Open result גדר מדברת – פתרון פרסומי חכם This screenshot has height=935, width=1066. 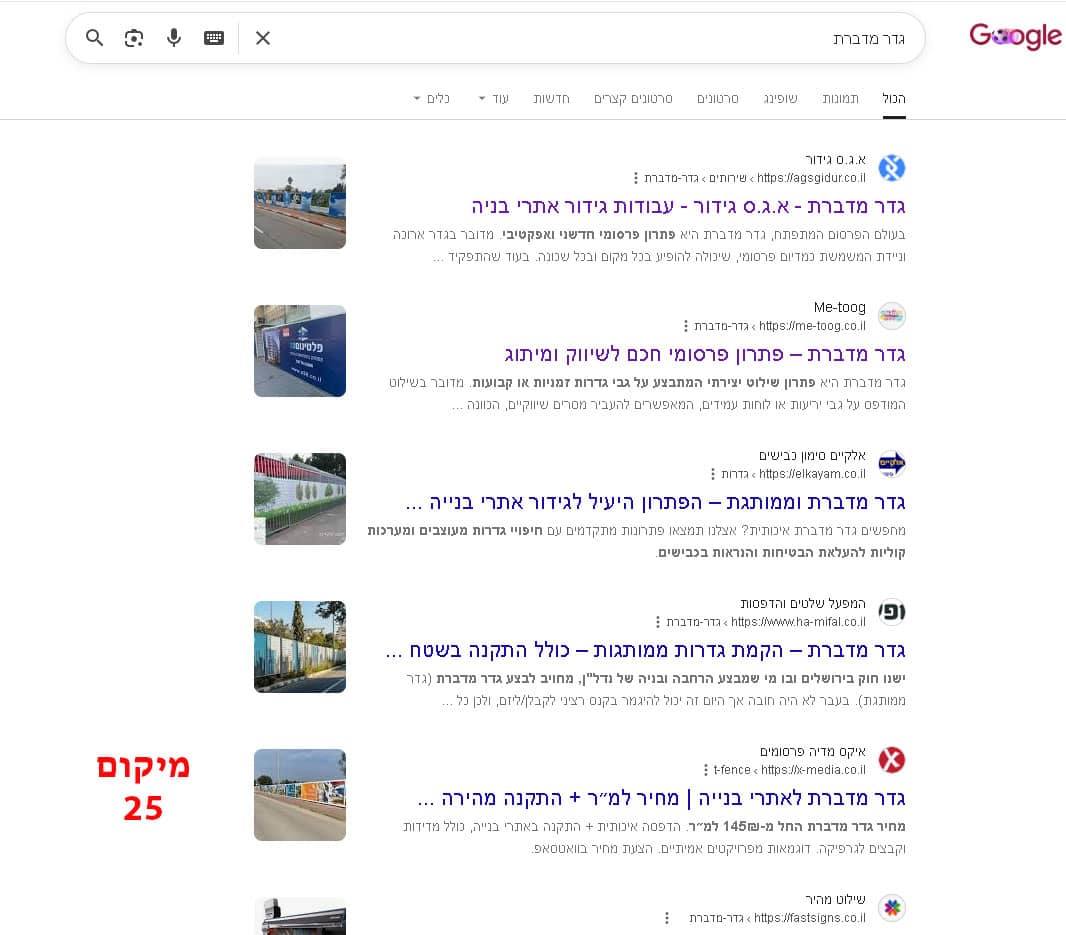[704, 354]
